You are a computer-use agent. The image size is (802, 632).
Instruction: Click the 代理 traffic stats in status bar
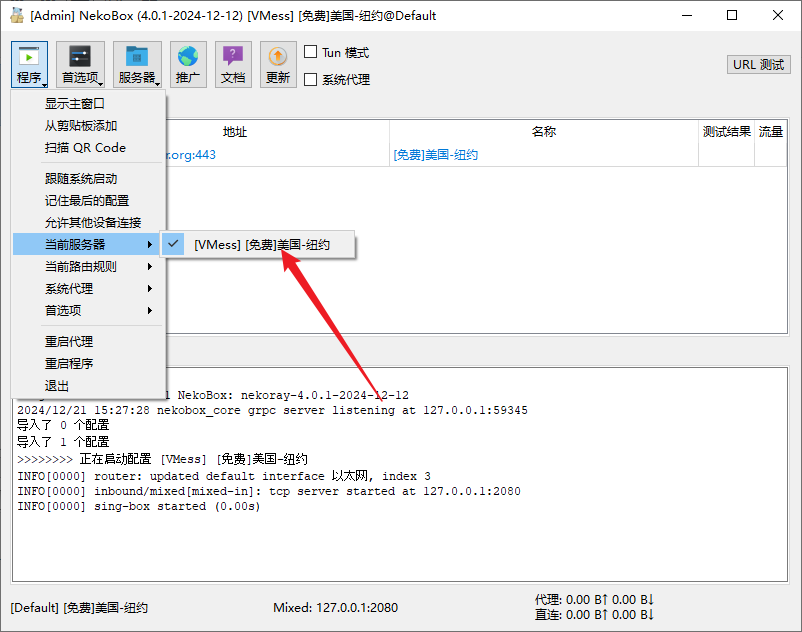pos(594,599)
